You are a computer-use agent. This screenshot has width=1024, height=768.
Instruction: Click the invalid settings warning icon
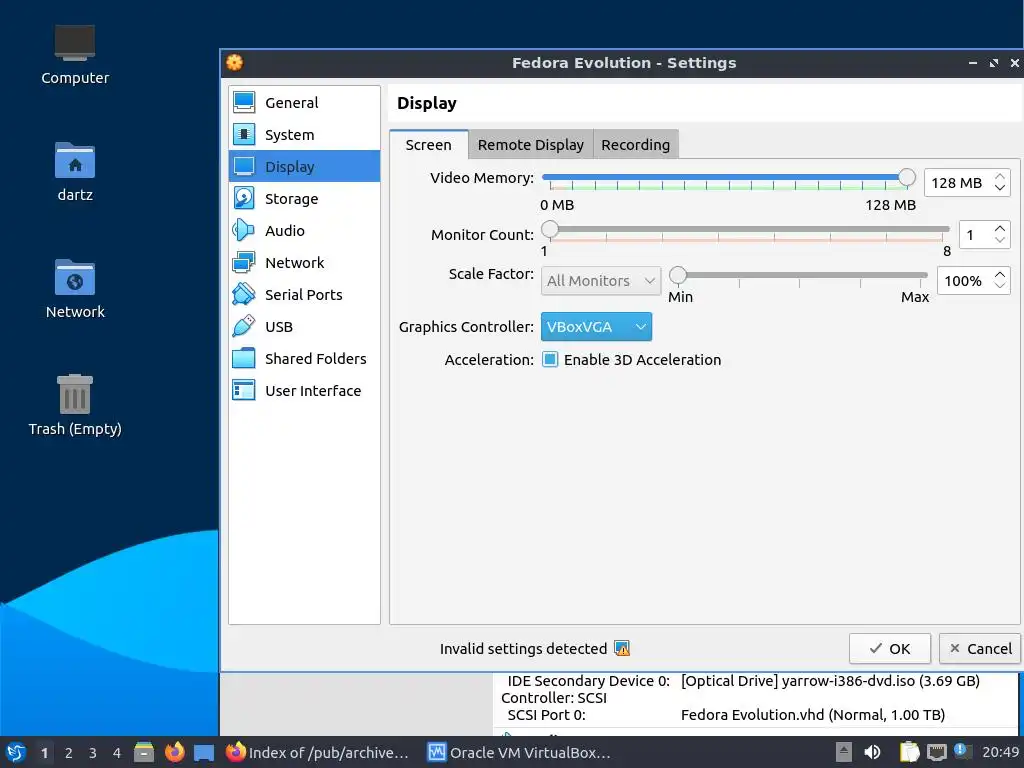(x=622, y=648)
